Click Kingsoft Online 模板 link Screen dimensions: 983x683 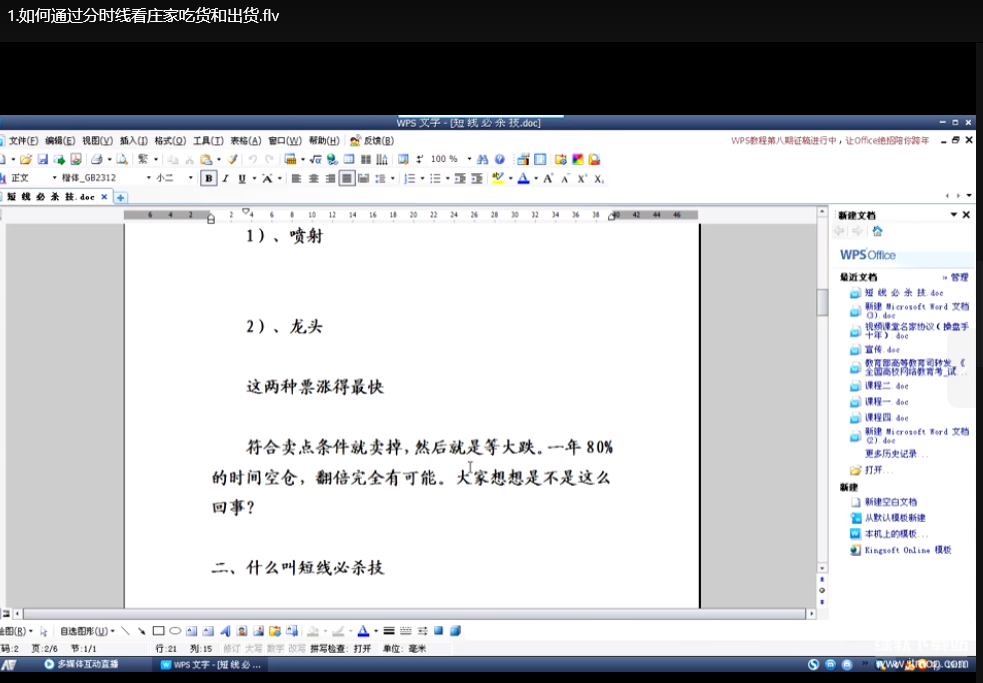908,550
